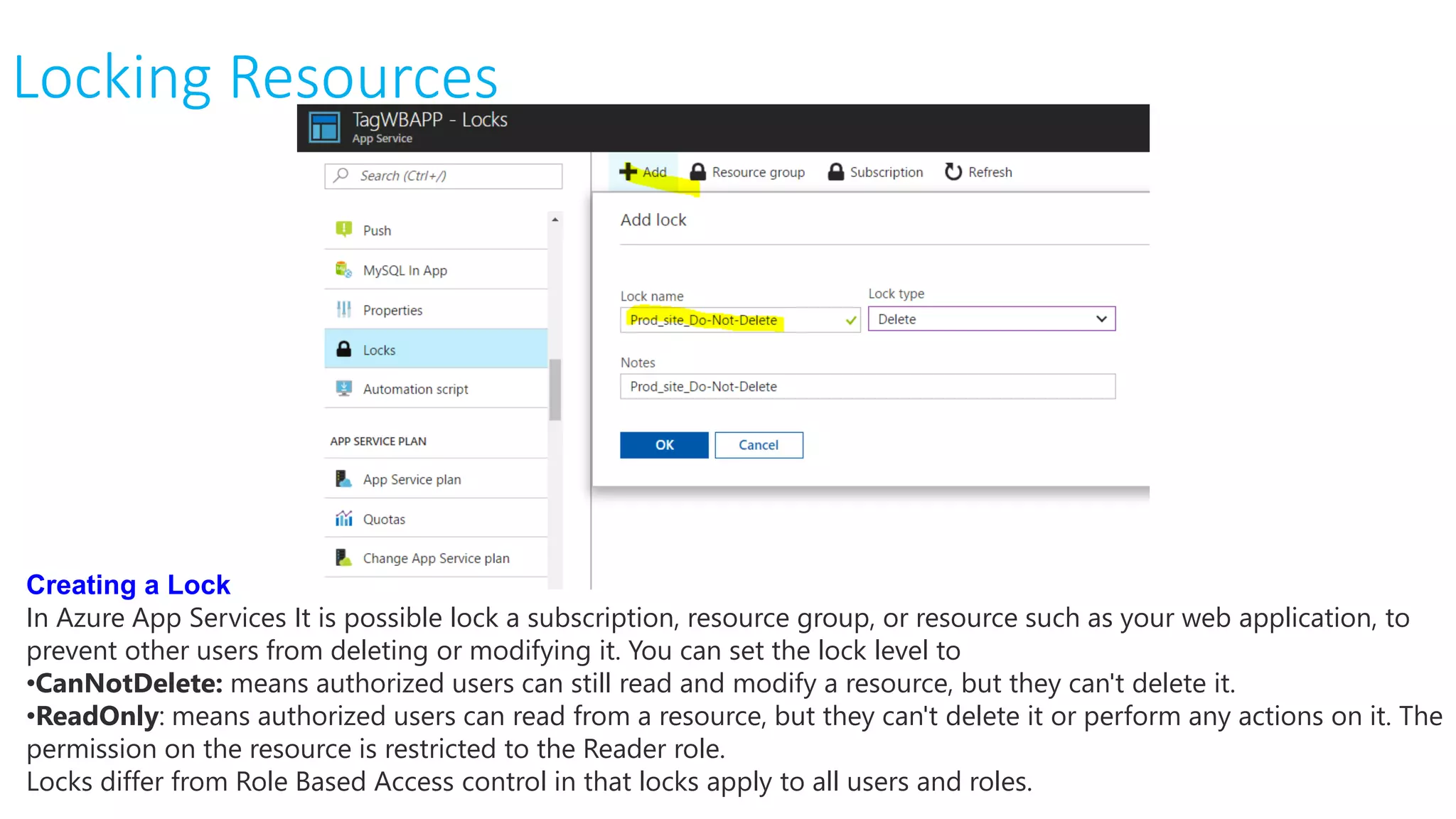Screen dimensions: 1456x819
Task: Click the Cancel button
Action: 759,444
